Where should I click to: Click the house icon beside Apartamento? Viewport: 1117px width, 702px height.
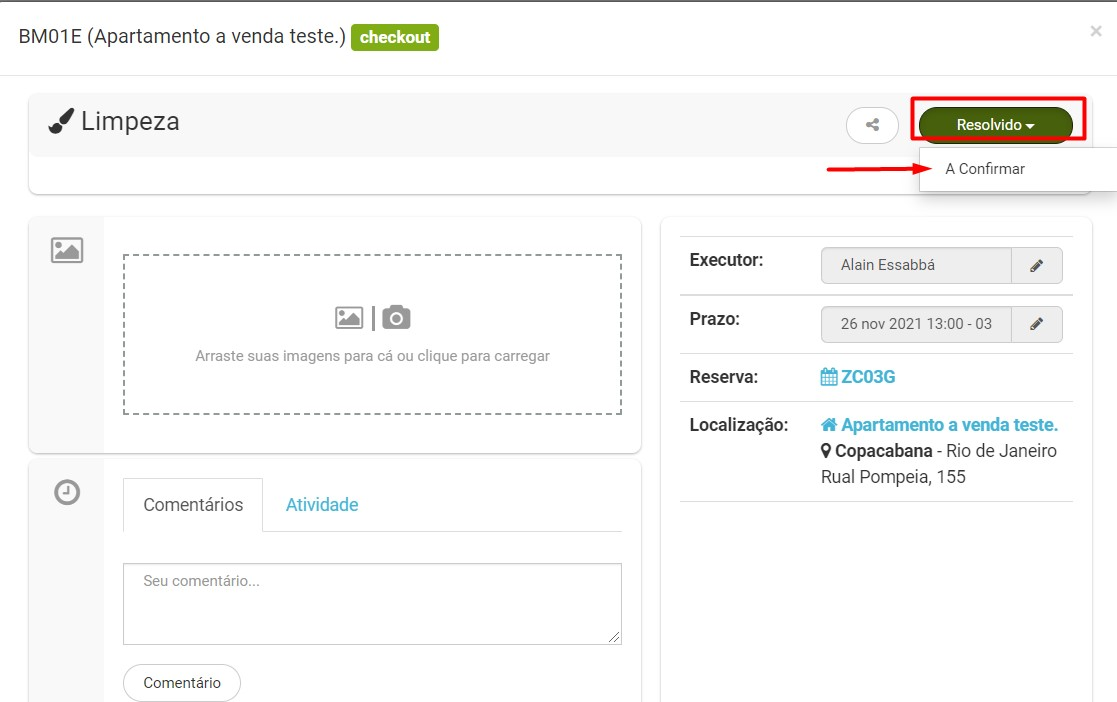(828, 425)
